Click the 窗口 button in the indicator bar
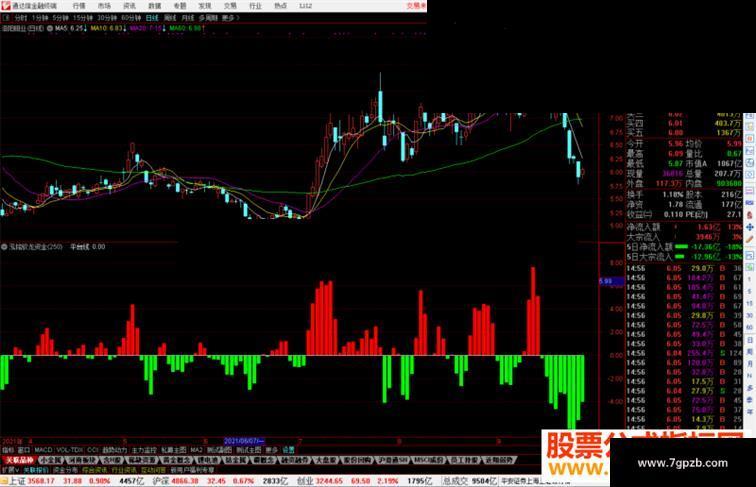 pos(24,450)
